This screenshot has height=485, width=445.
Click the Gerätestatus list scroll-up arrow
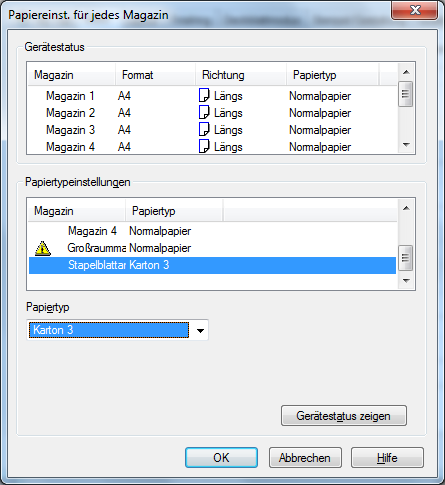(x=406, y=72)
